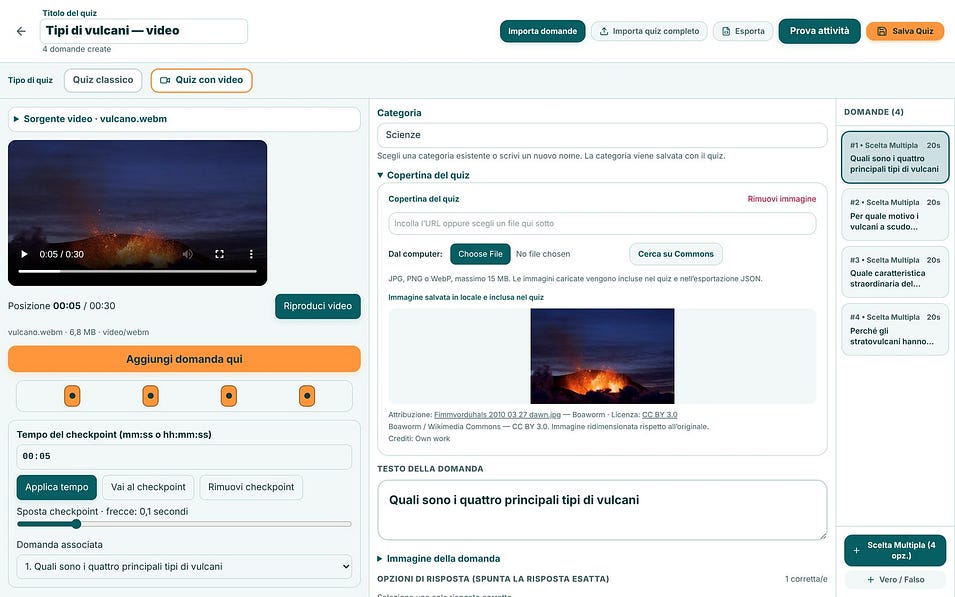The width and height of the screenshot is (955, 597).
Task: Click the 'No file chosen' text
Action: tap(543, 254)
